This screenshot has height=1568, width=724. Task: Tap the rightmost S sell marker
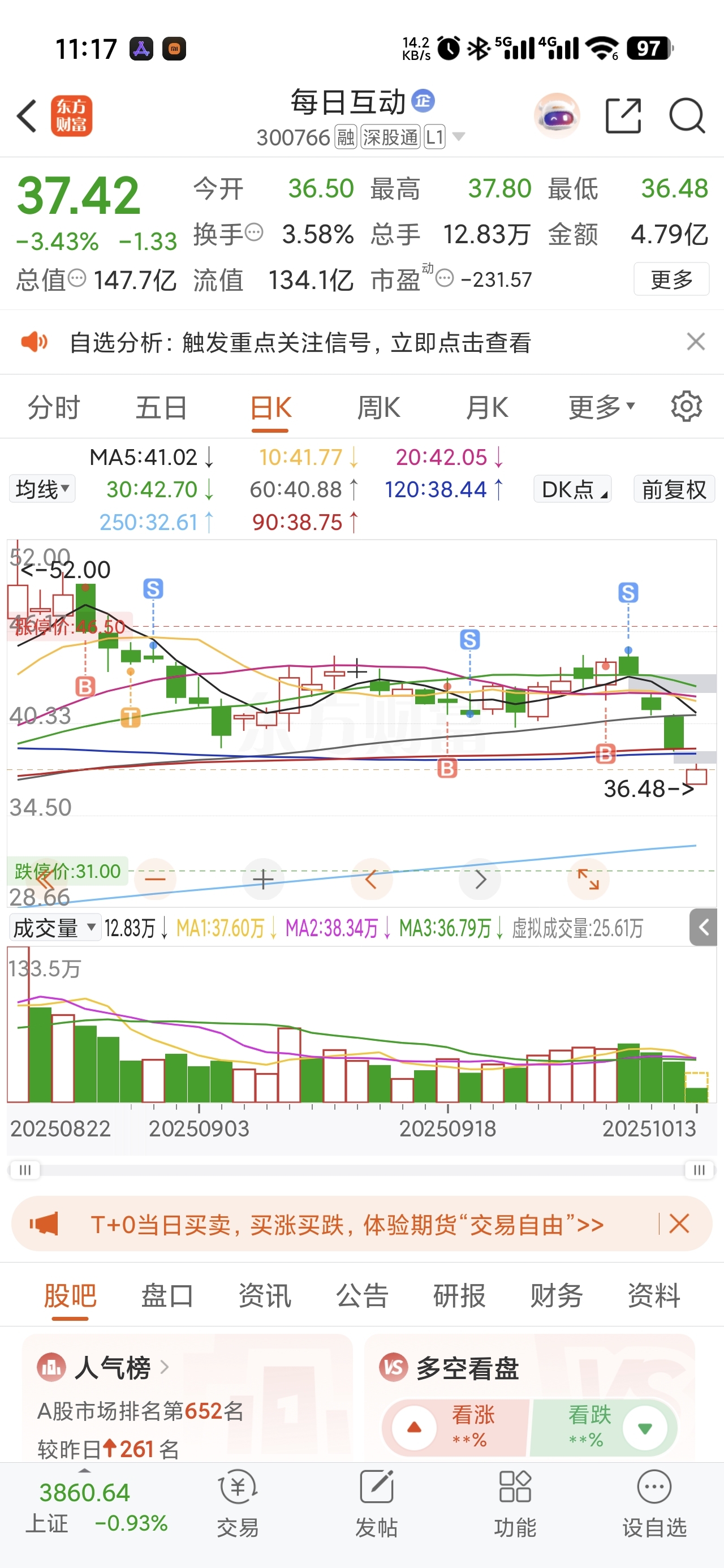[628, 592]
